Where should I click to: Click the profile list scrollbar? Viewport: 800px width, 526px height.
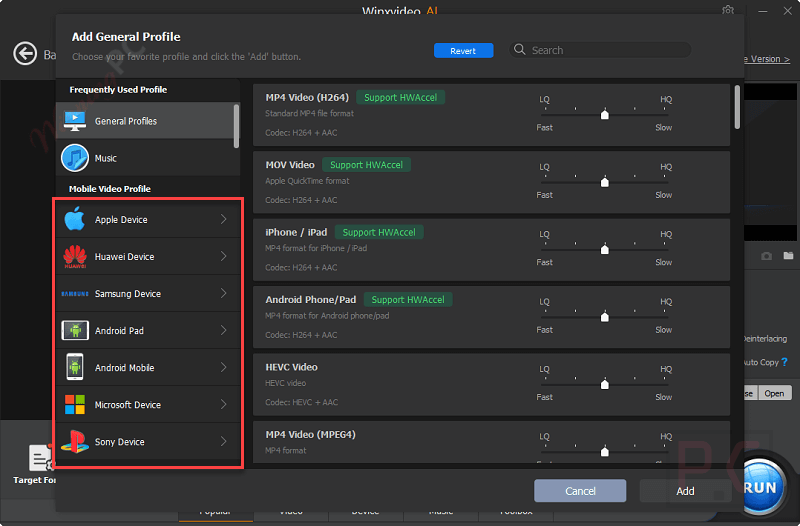pyautogui.click(x=737, y=107)
